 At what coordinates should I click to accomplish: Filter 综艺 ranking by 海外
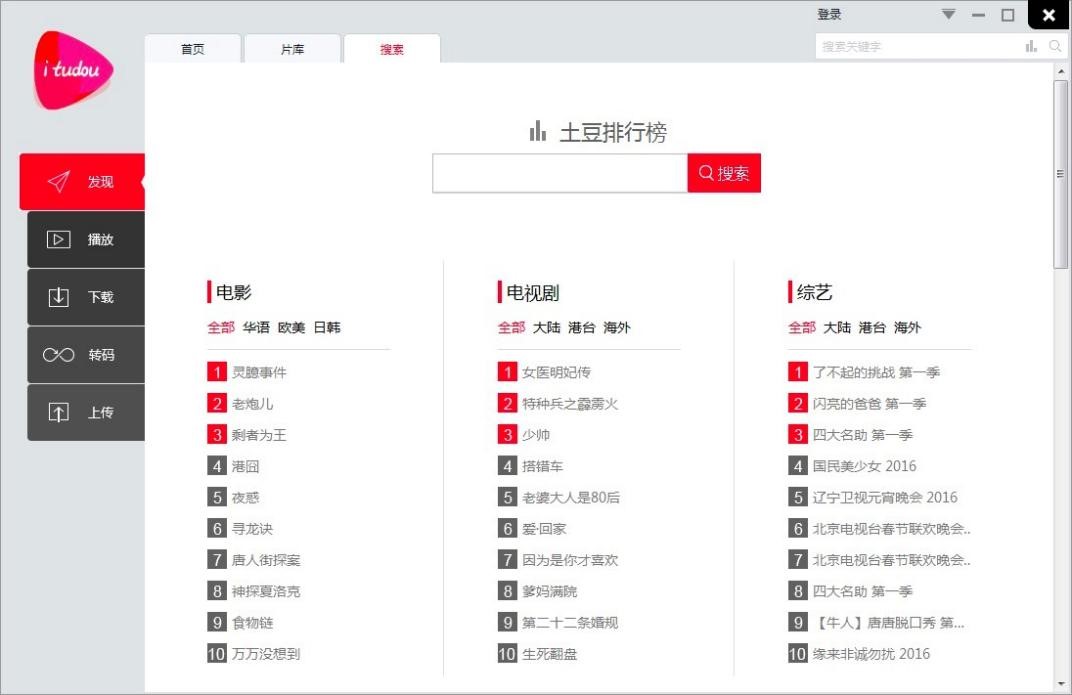pos(907,327)
